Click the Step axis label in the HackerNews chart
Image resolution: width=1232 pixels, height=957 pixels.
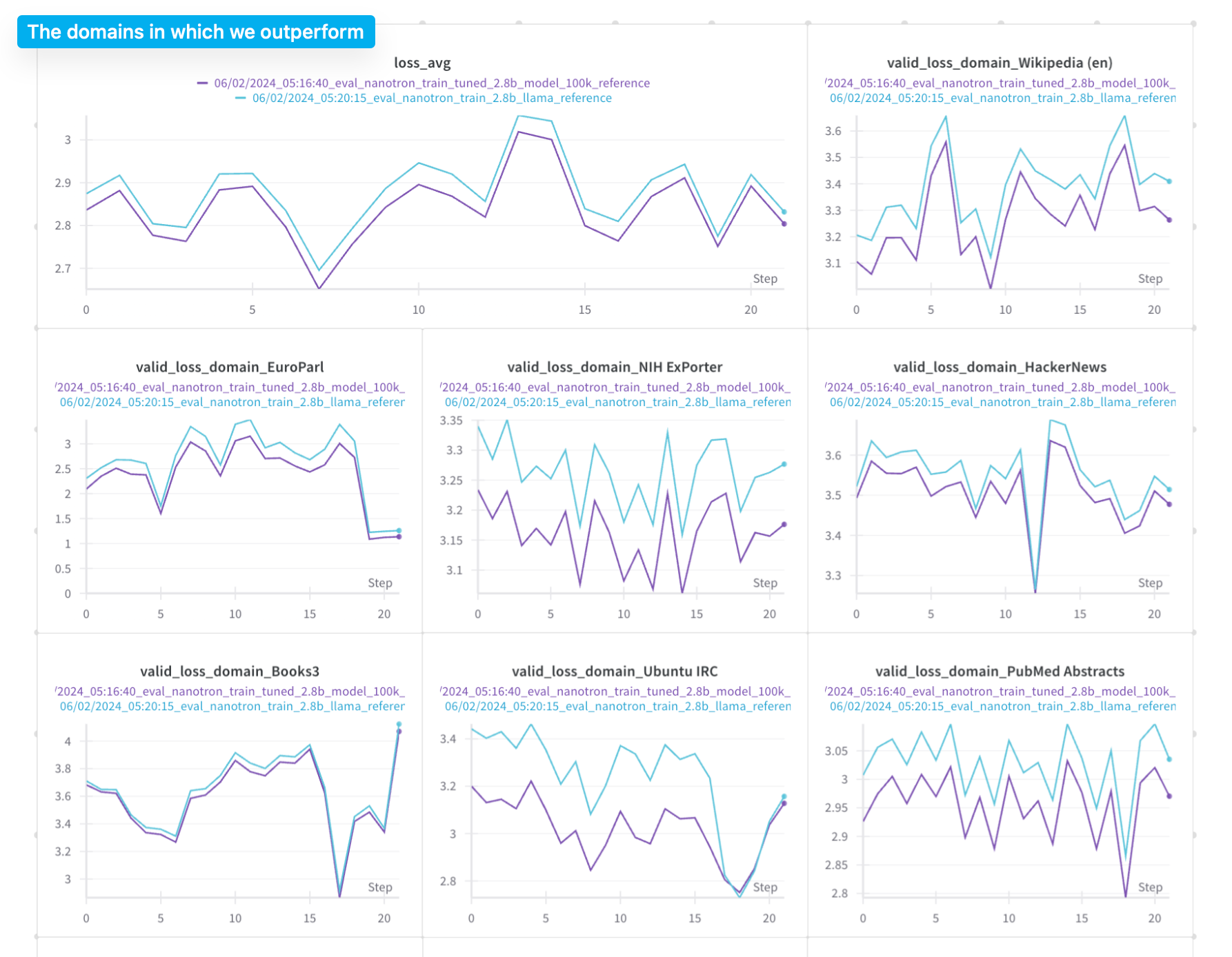pyautogui.click(x=1150, y=583)
